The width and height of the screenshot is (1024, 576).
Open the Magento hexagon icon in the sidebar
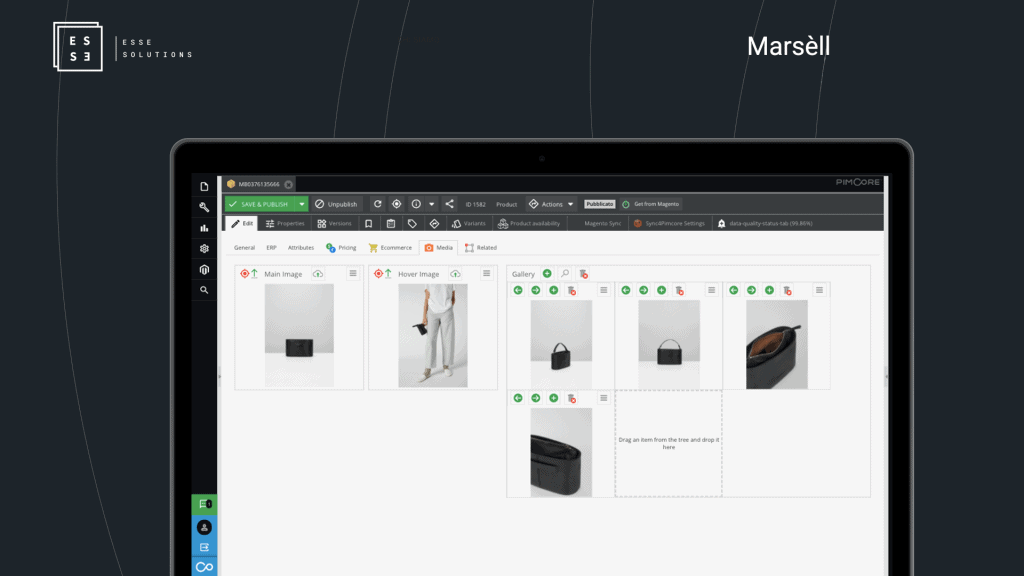click(x=204, y=269)
